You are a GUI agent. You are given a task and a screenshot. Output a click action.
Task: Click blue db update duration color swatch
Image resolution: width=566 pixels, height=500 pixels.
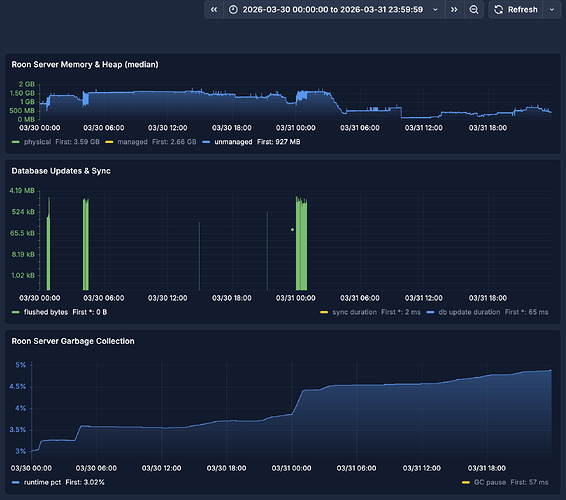(430, 312)
